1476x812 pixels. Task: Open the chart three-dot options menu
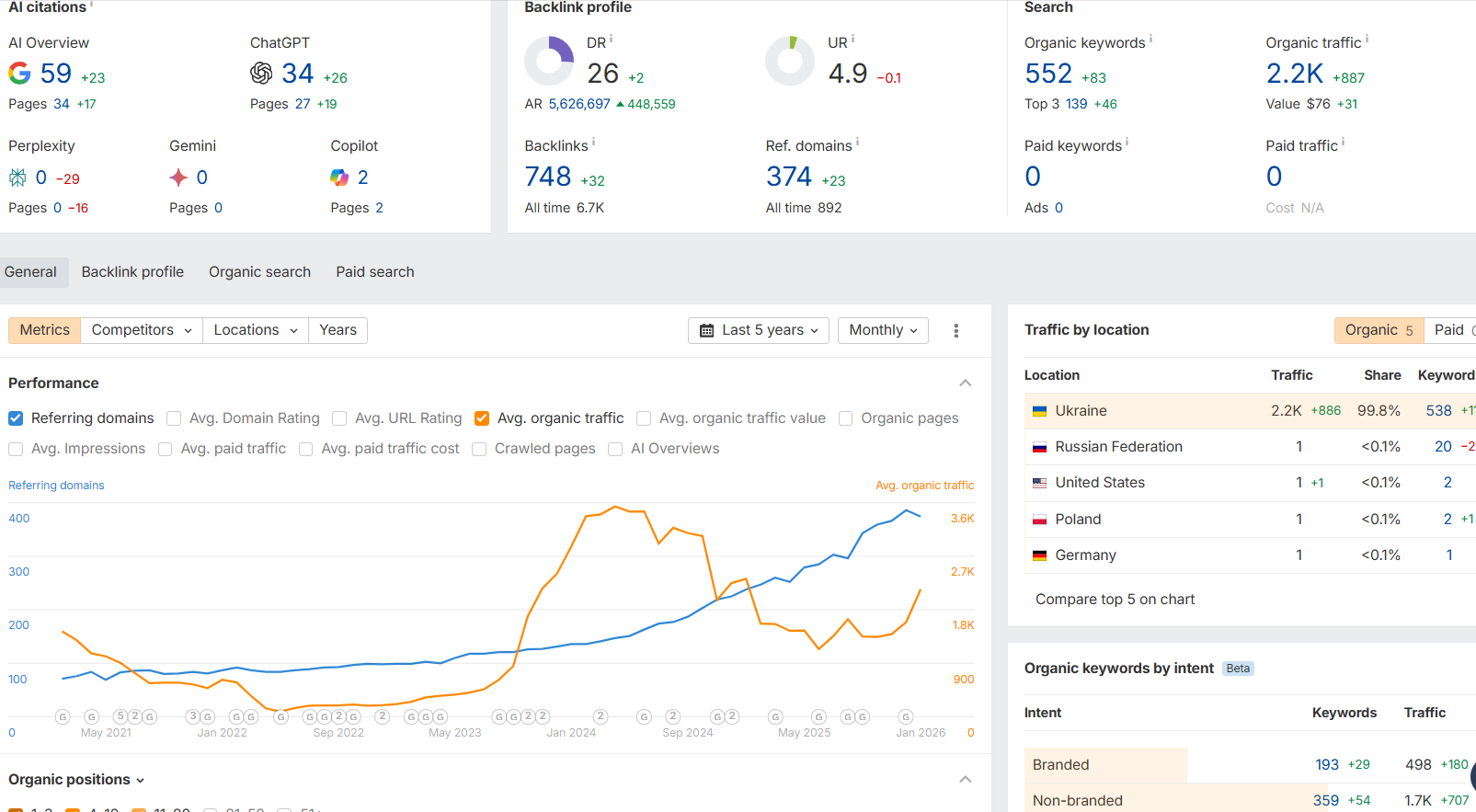[x=956, y=331]
